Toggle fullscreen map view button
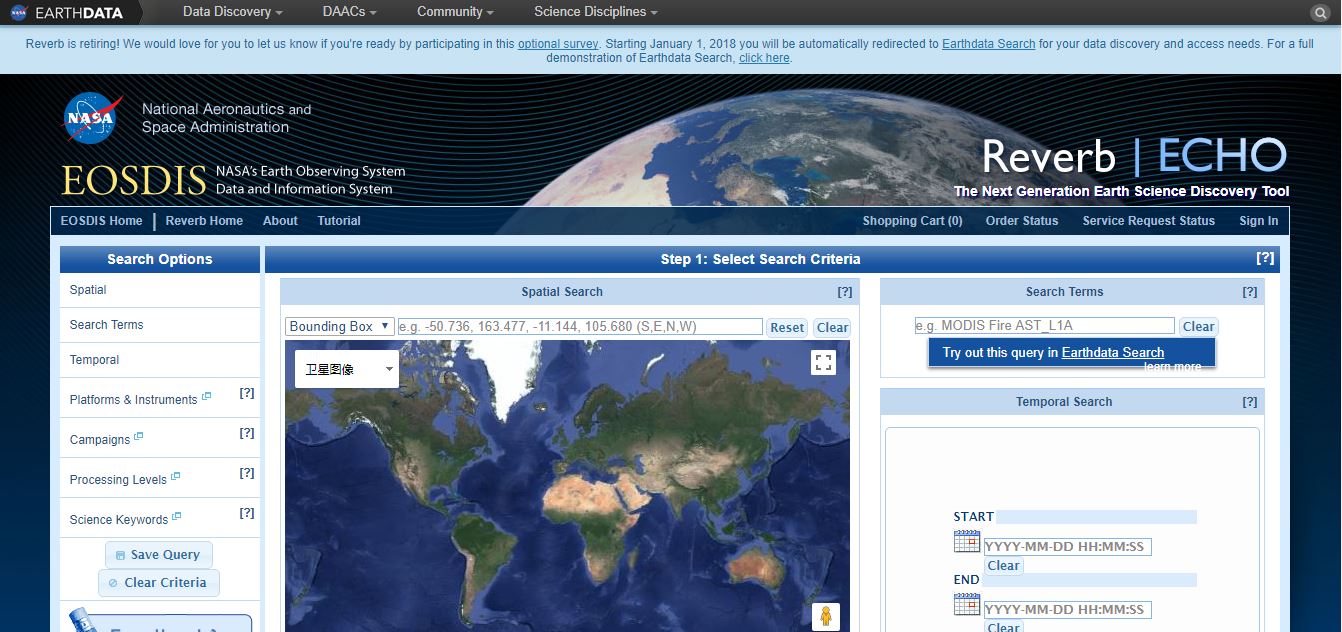Screen dimensions: 1342x632 click(x=824, y=362)
